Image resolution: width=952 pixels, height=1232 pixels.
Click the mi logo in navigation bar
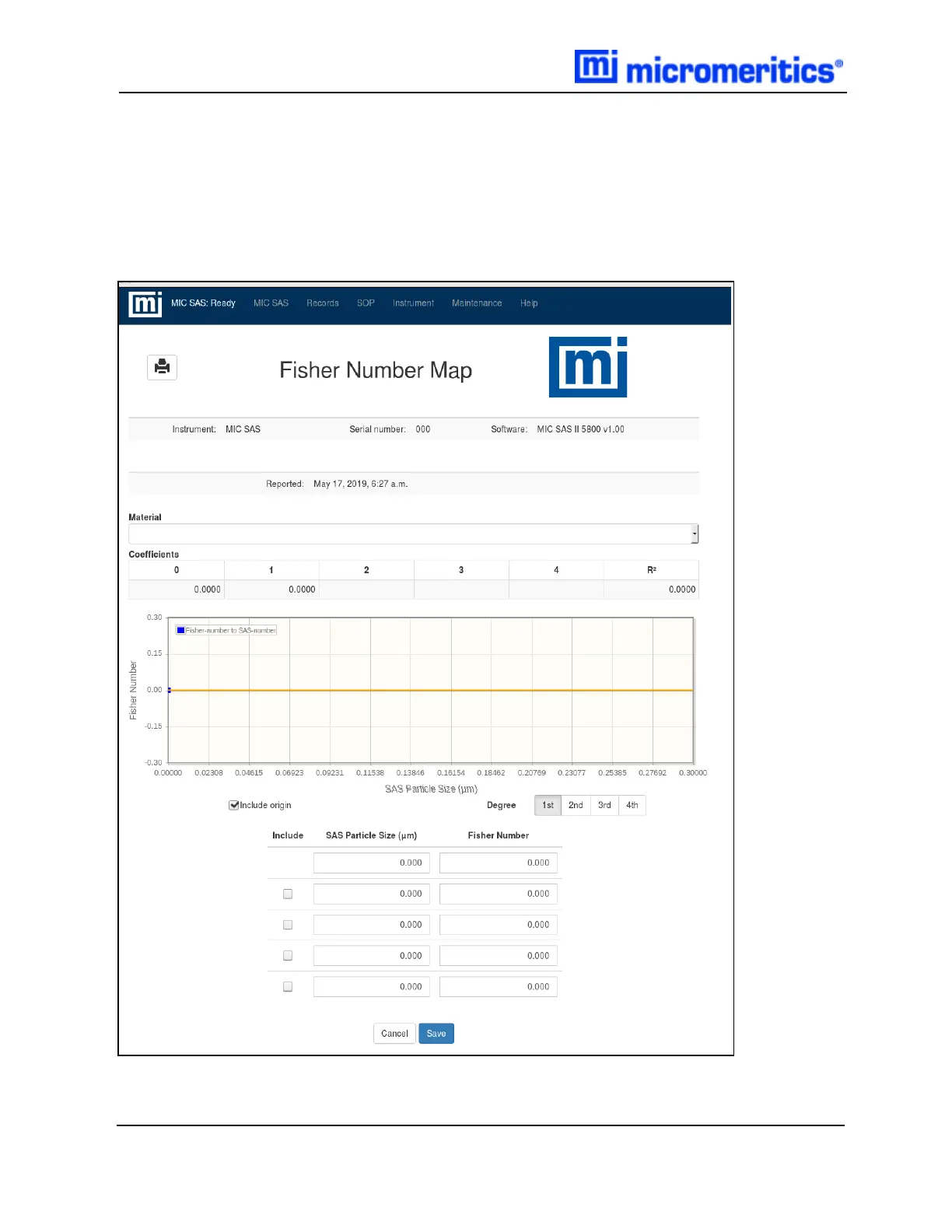click(145, 304)
